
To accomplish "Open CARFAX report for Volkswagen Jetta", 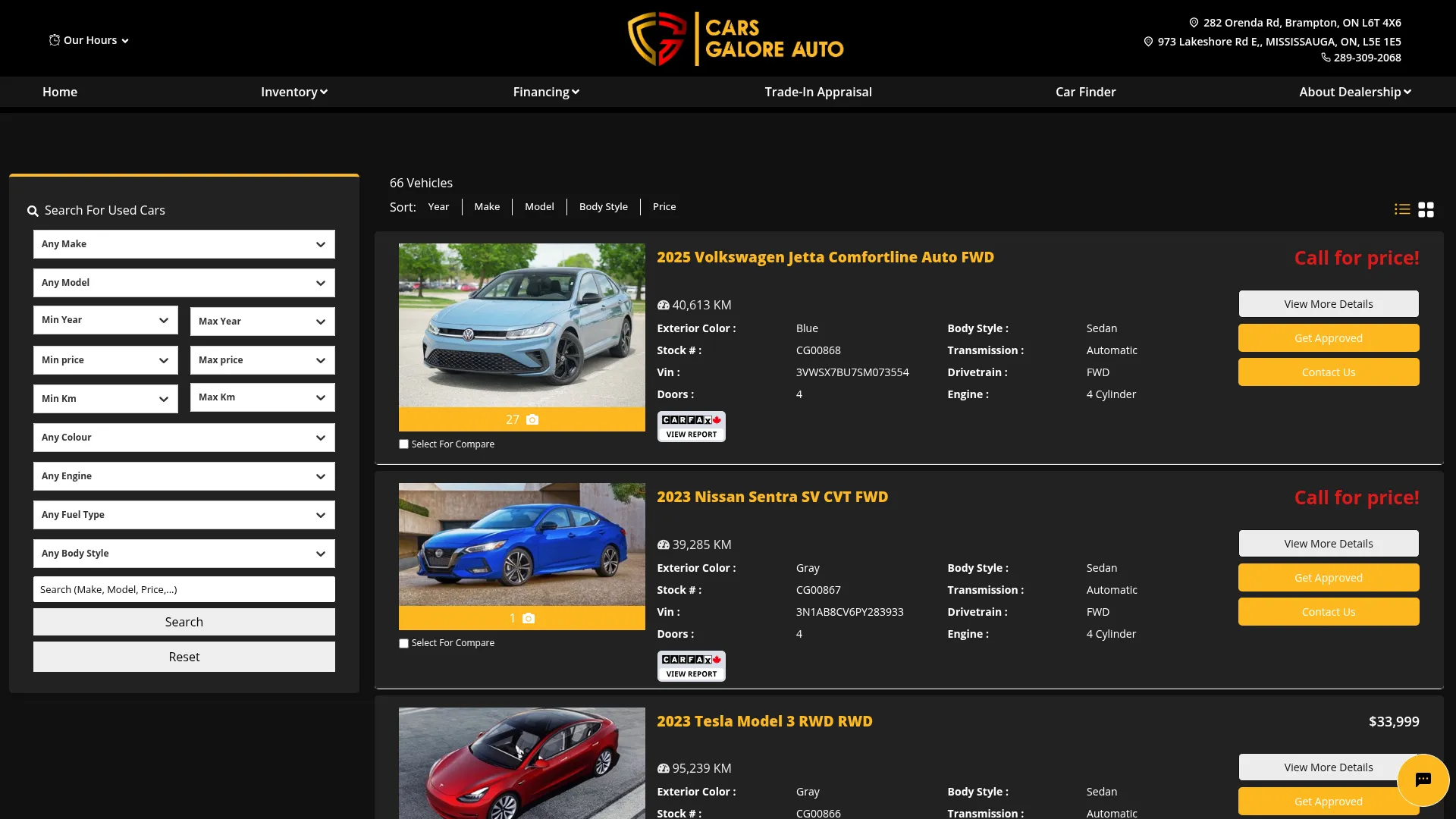I will click(691, 426).
